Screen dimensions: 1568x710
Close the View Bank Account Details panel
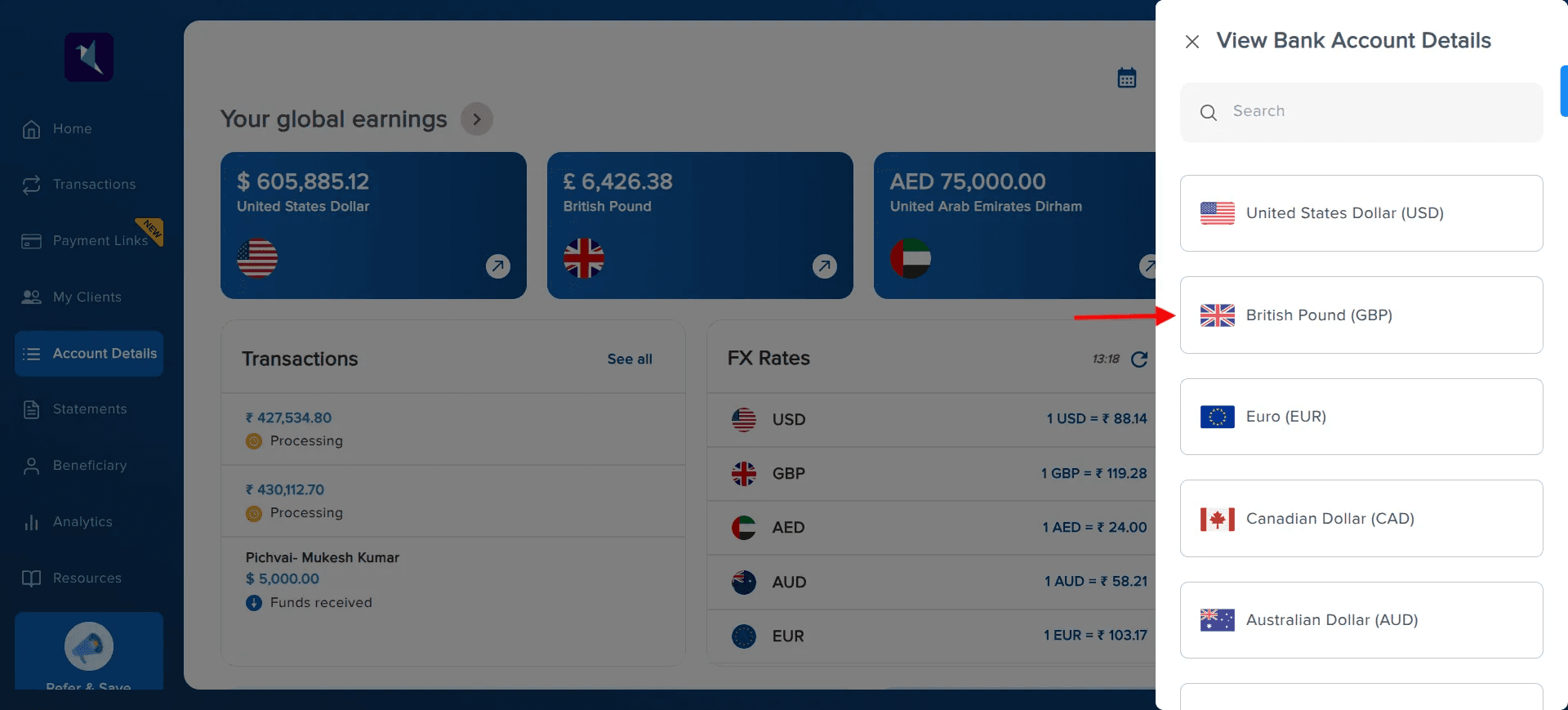1192,42
